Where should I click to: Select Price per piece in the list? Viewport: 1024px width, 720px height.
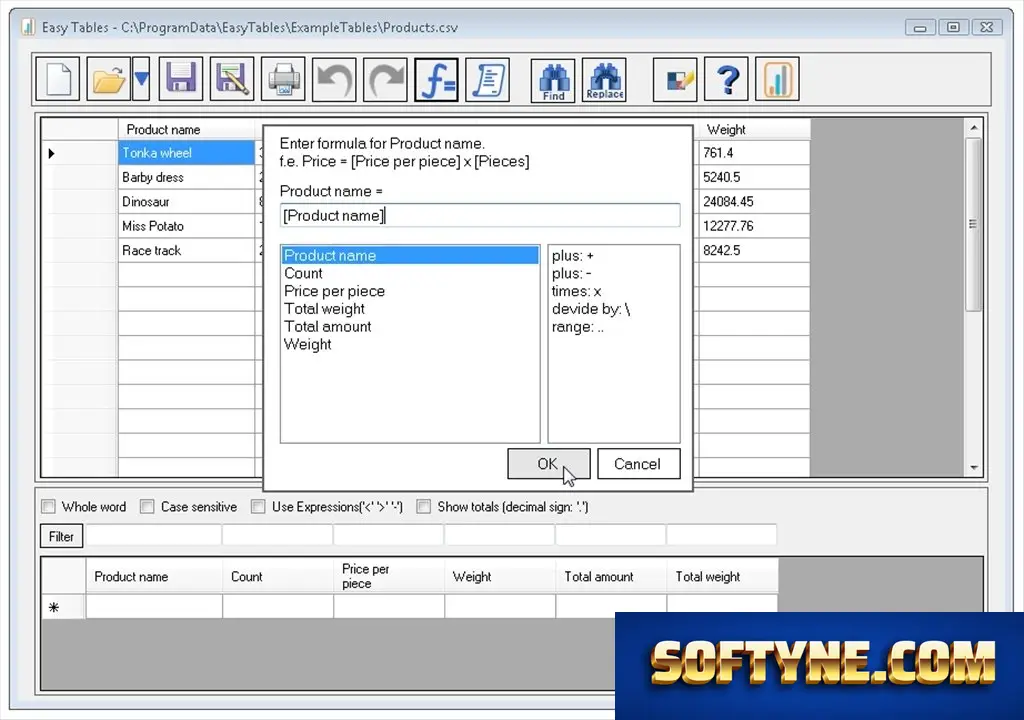tap(334, 291)
